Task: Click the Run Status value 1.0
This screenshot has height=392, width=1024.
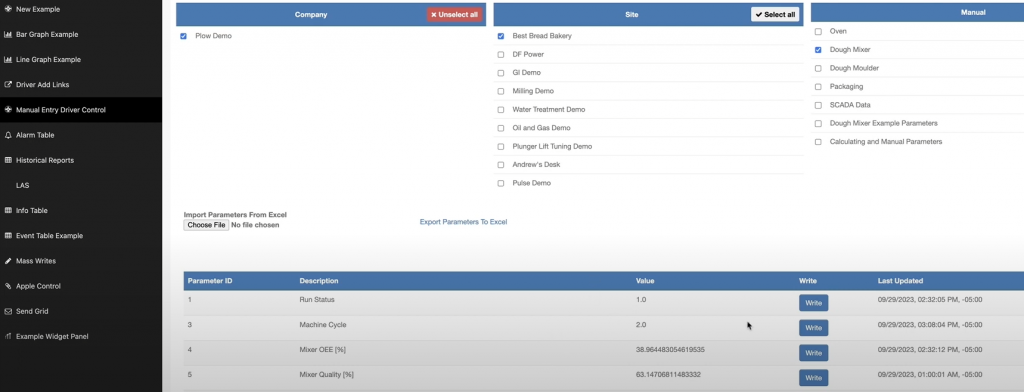Action: point(641,300)
